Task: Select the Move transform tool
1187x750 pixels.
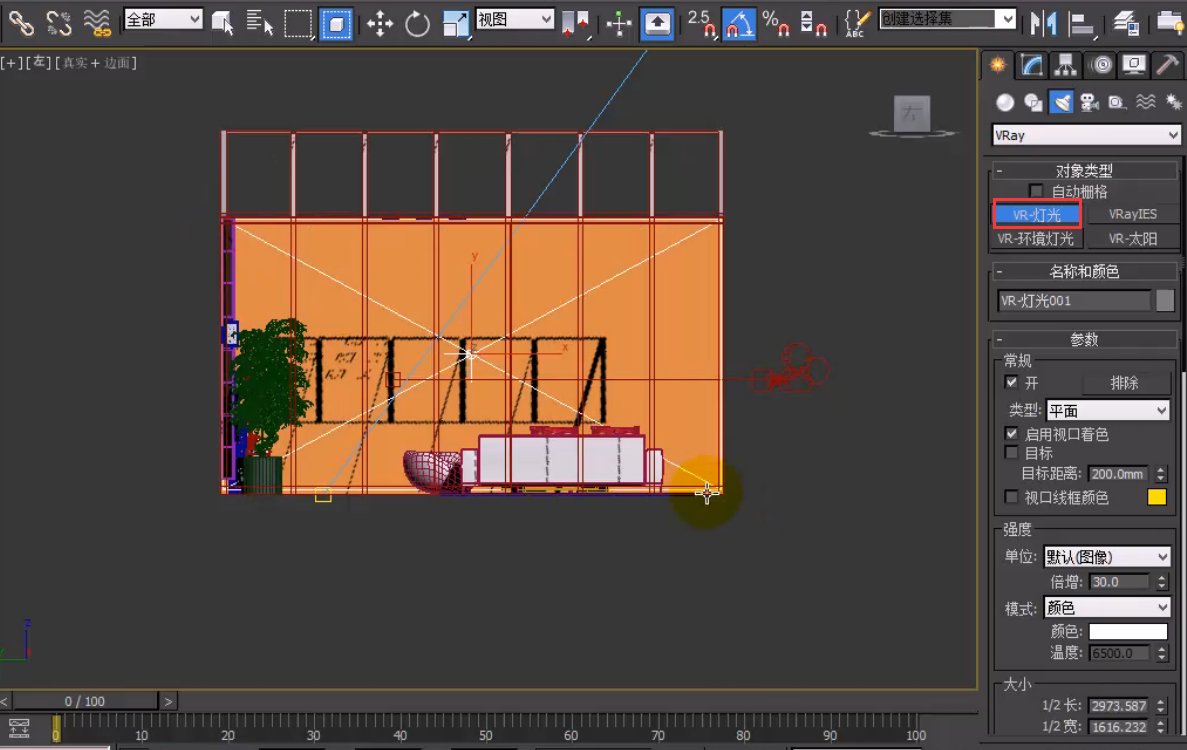Action: point(380,24)
